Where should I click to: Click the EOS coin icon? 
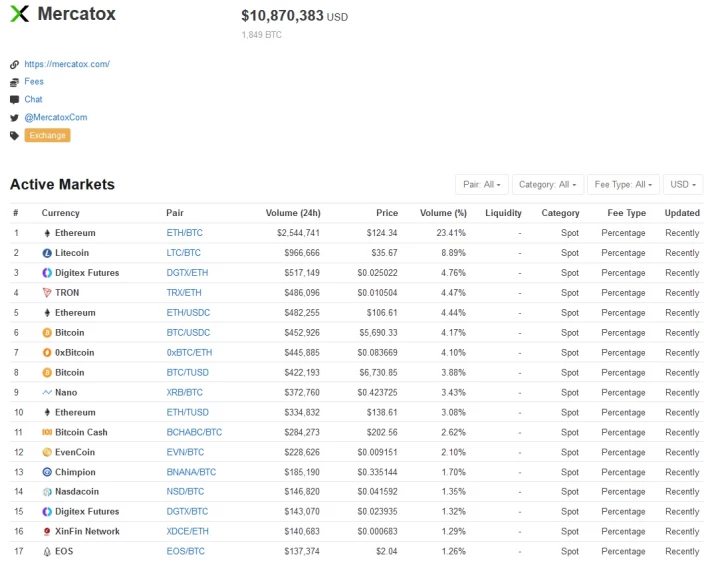(47, 551)
